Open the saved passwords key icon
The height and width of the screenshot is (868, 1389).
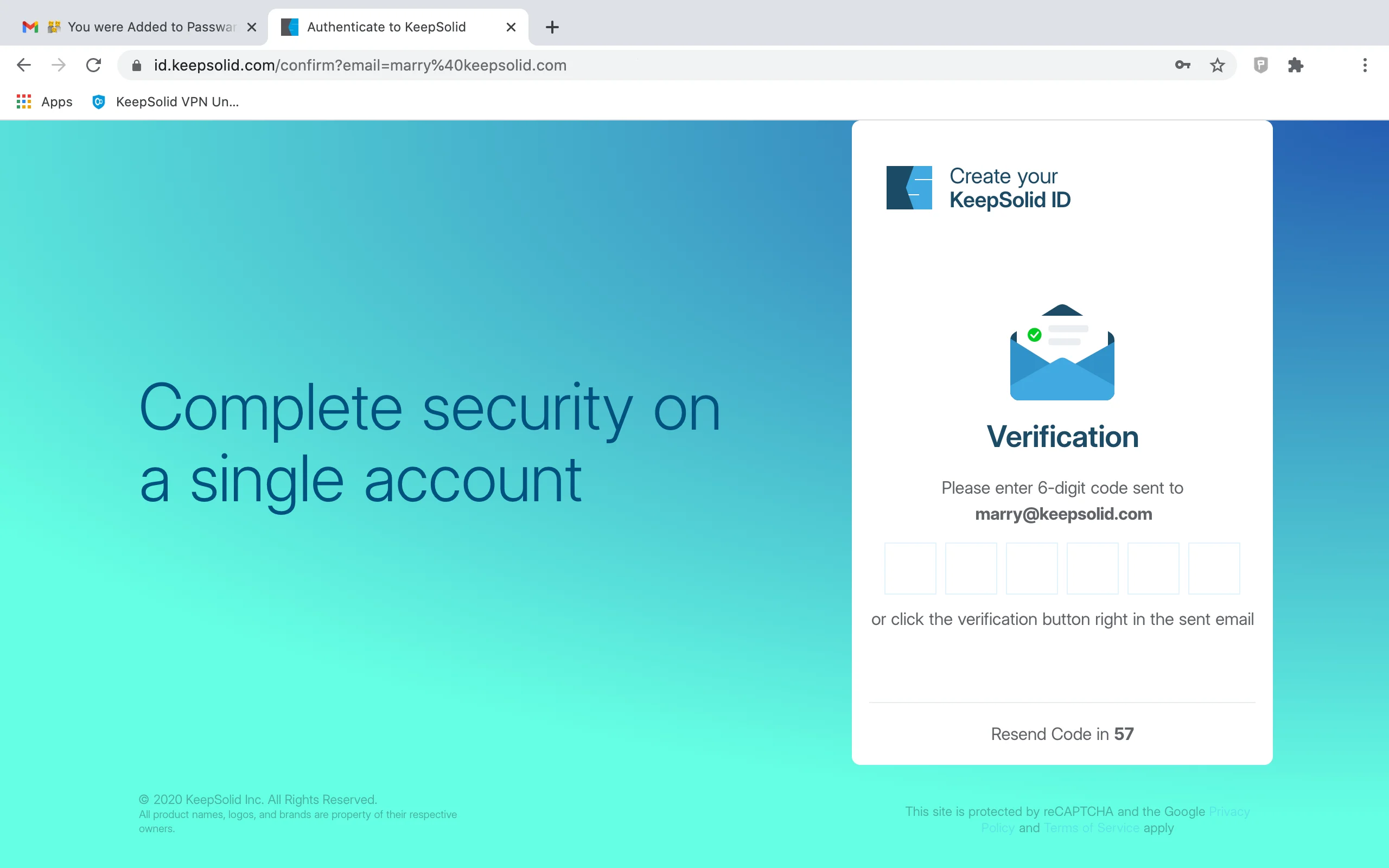click(1182, 65)
